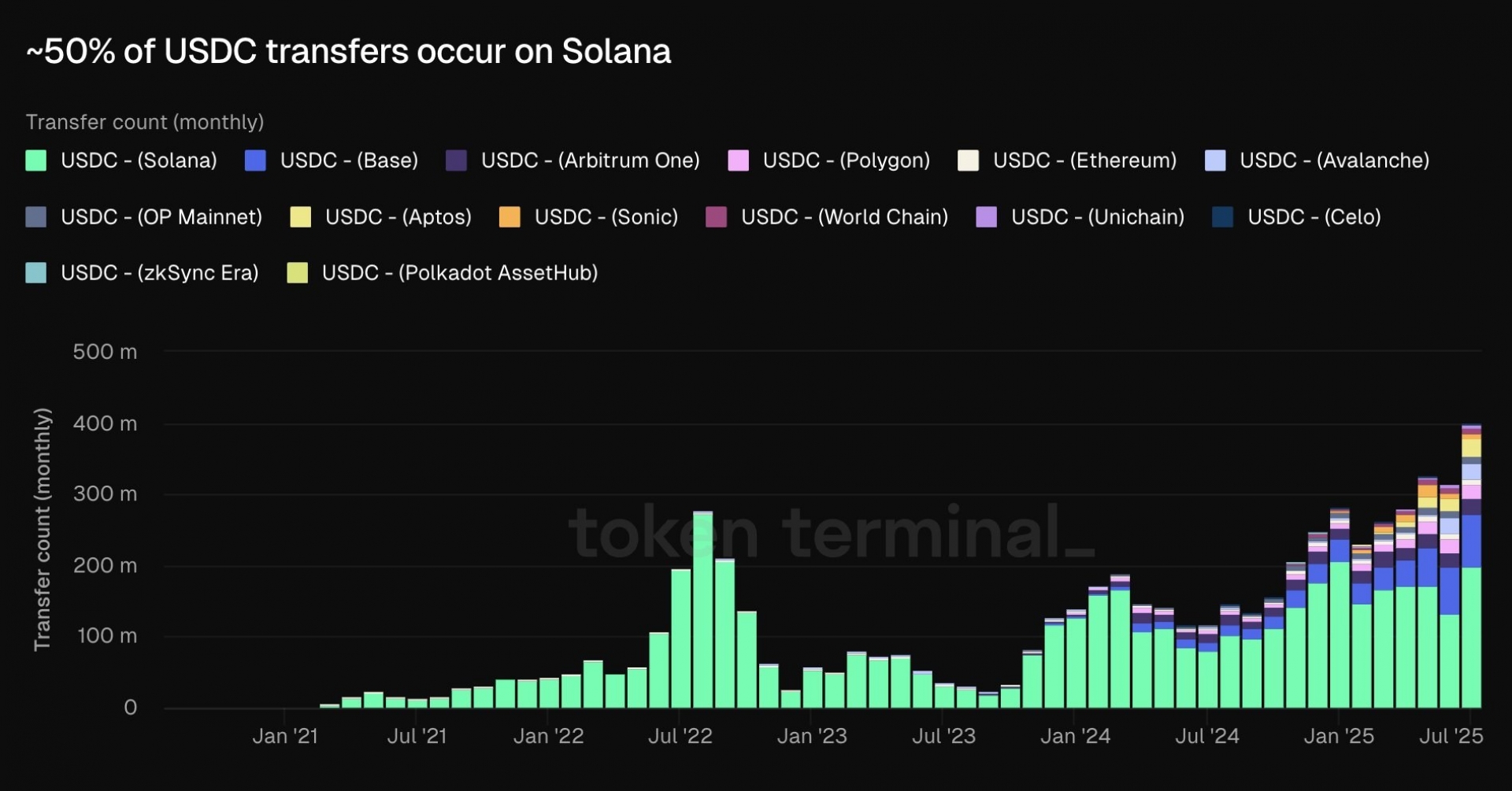Select the Arbitrum One dark purple swatch
The image size is (1512, 791).
coord(456,161)
